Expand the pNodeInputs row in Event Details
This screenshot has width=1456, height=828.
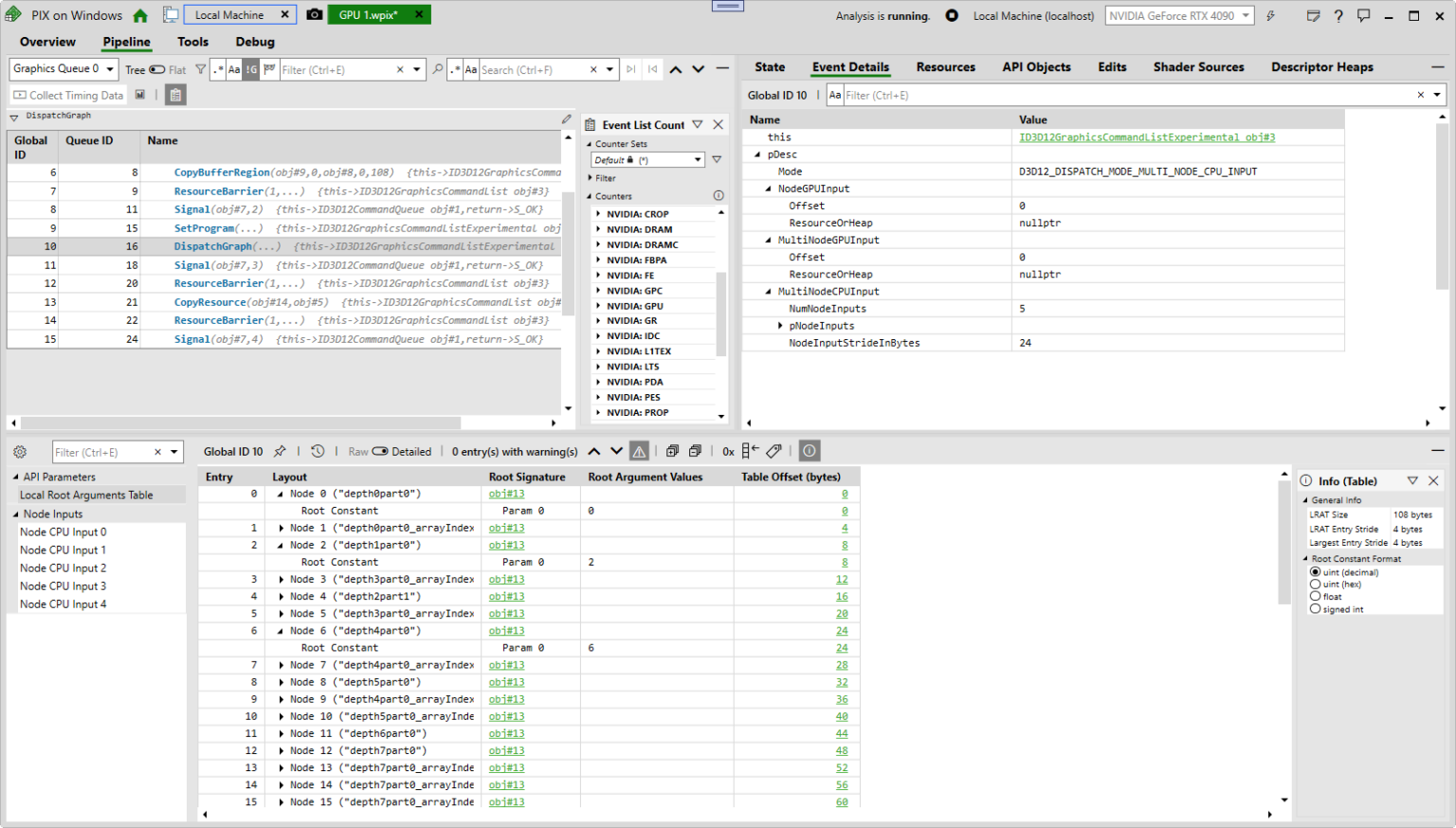click(x=781, y=325)
